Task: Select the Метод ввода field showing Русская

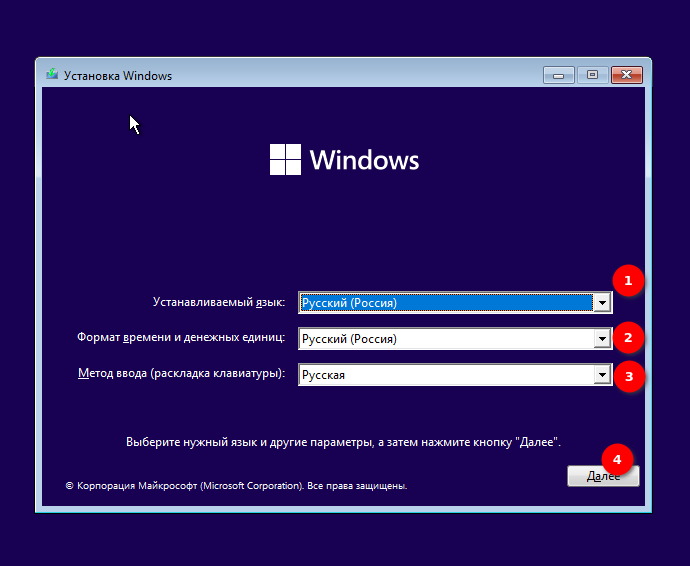Action: (455, 375)
